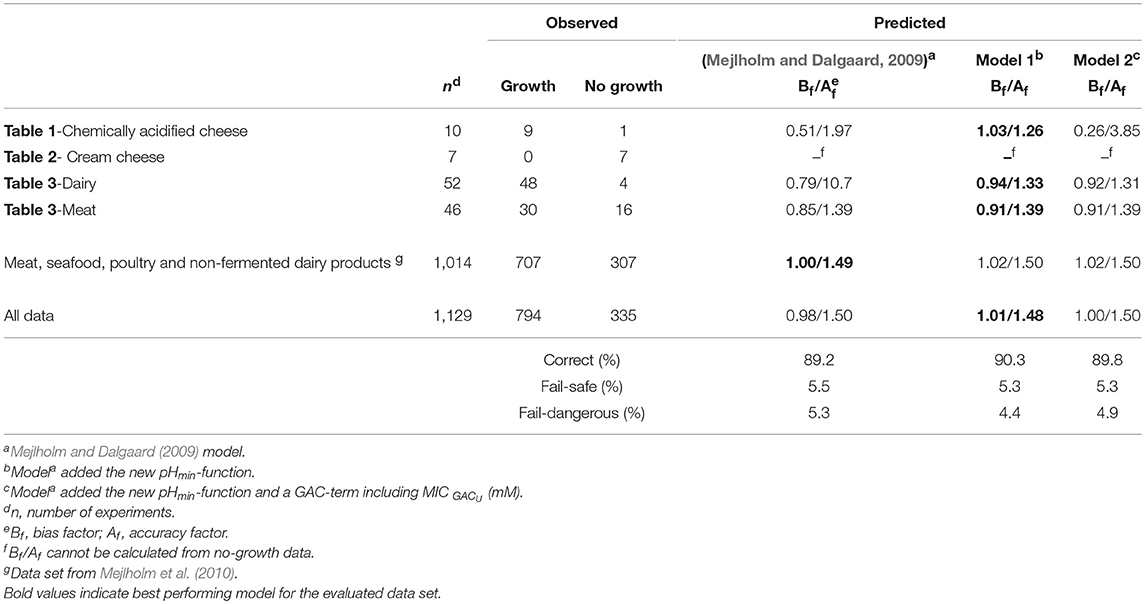Click the Growth column header

(528, 86)
